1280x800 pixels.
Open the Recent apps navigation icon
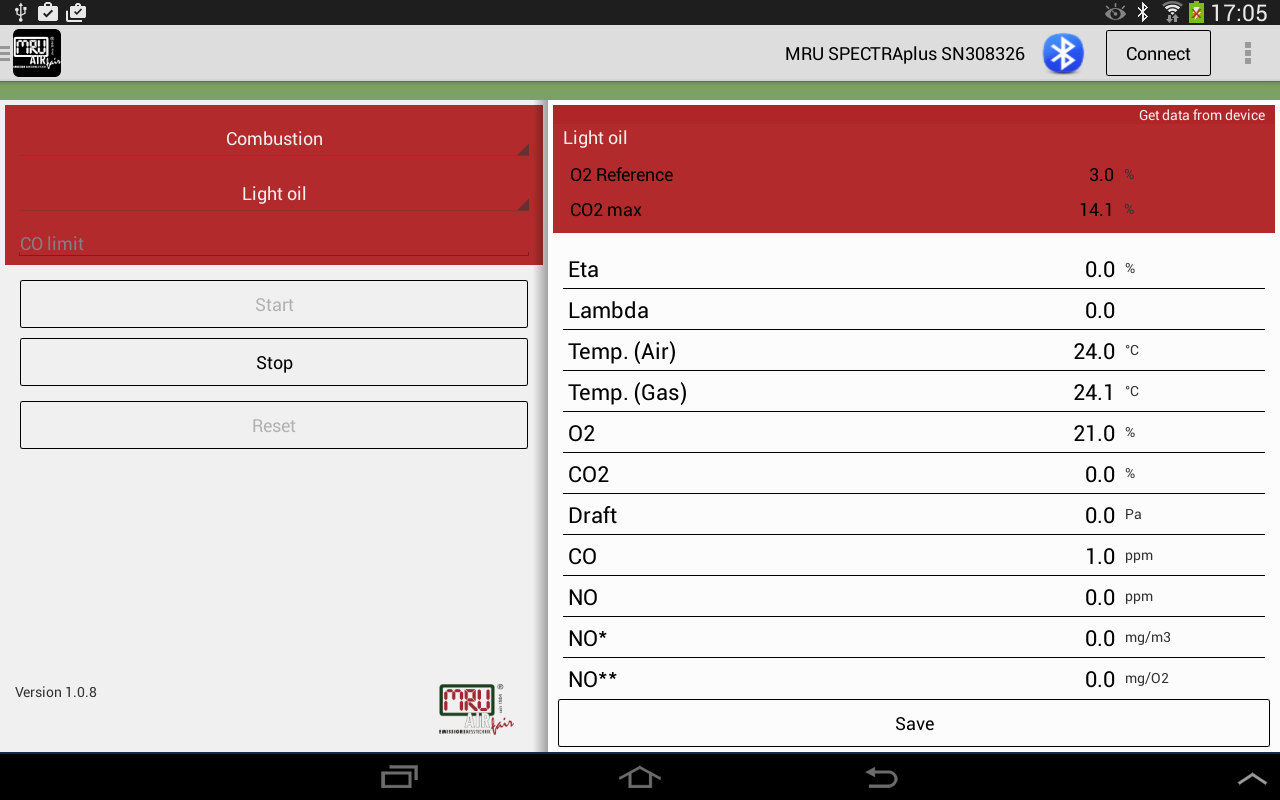pyautogui.click(x=399, y=777)
